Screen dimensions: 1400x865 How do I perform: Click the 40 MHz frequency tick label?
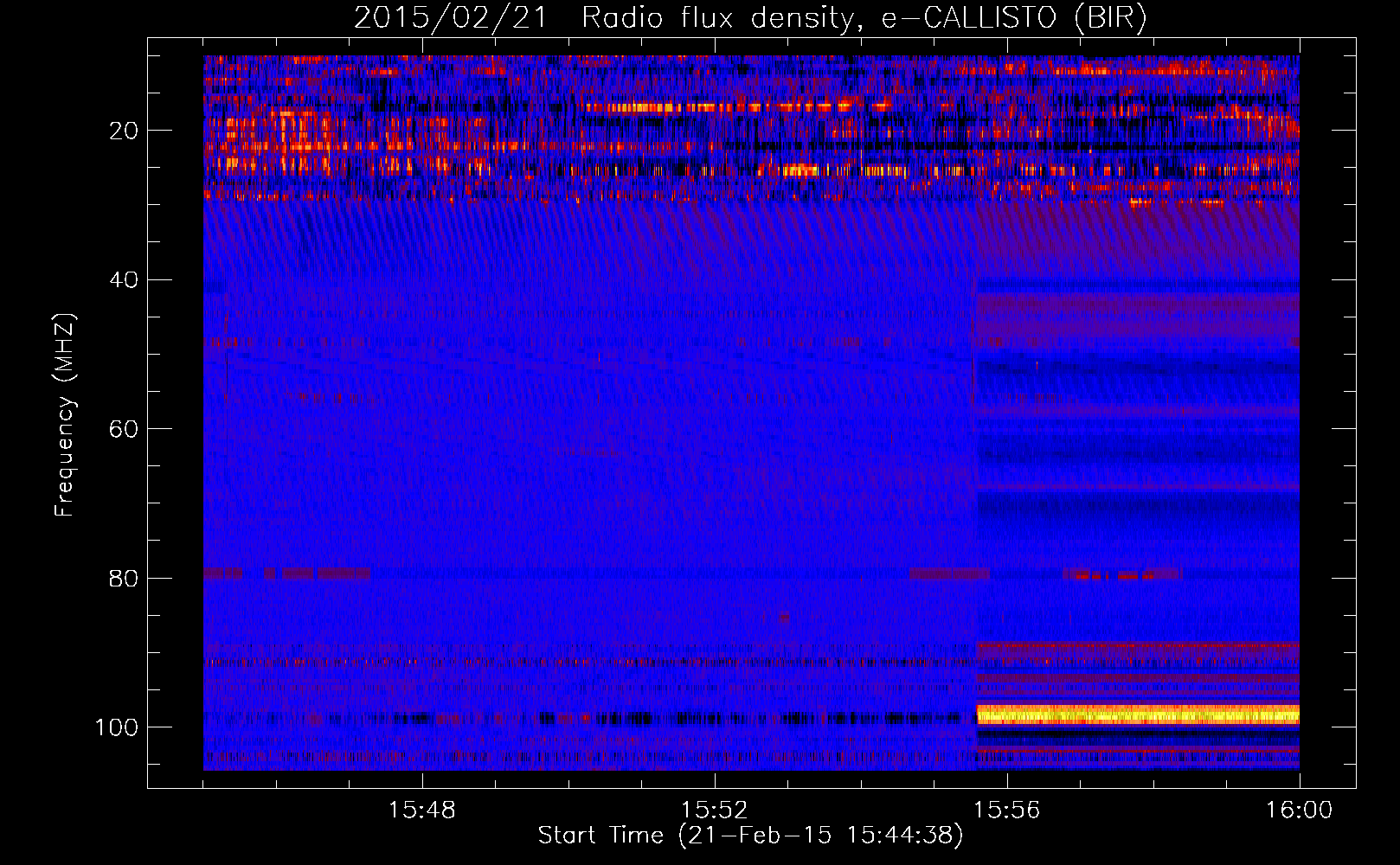[x=124, y=280]
